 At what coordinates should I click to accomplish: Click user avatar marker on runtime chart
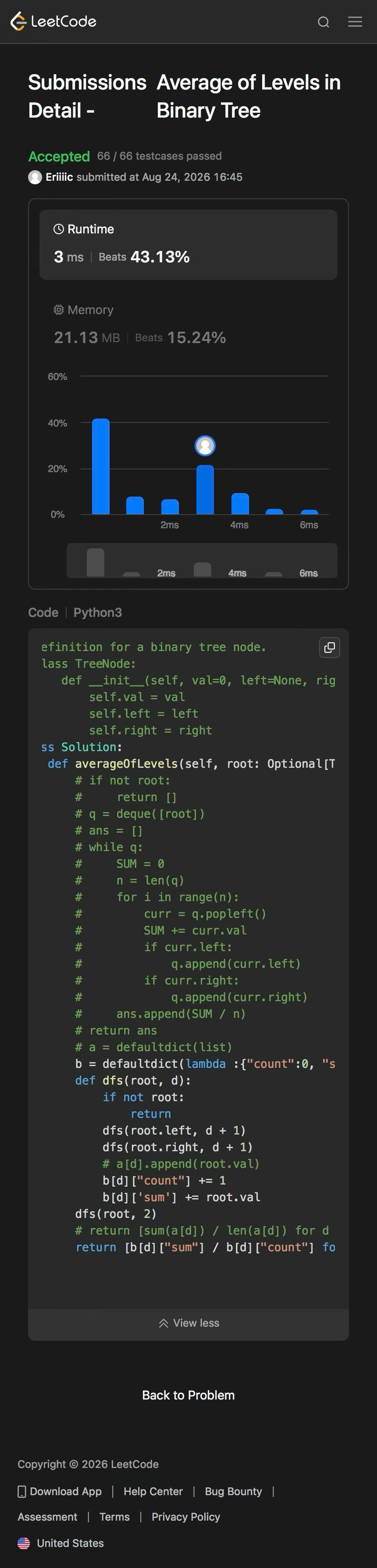point(205,446)
